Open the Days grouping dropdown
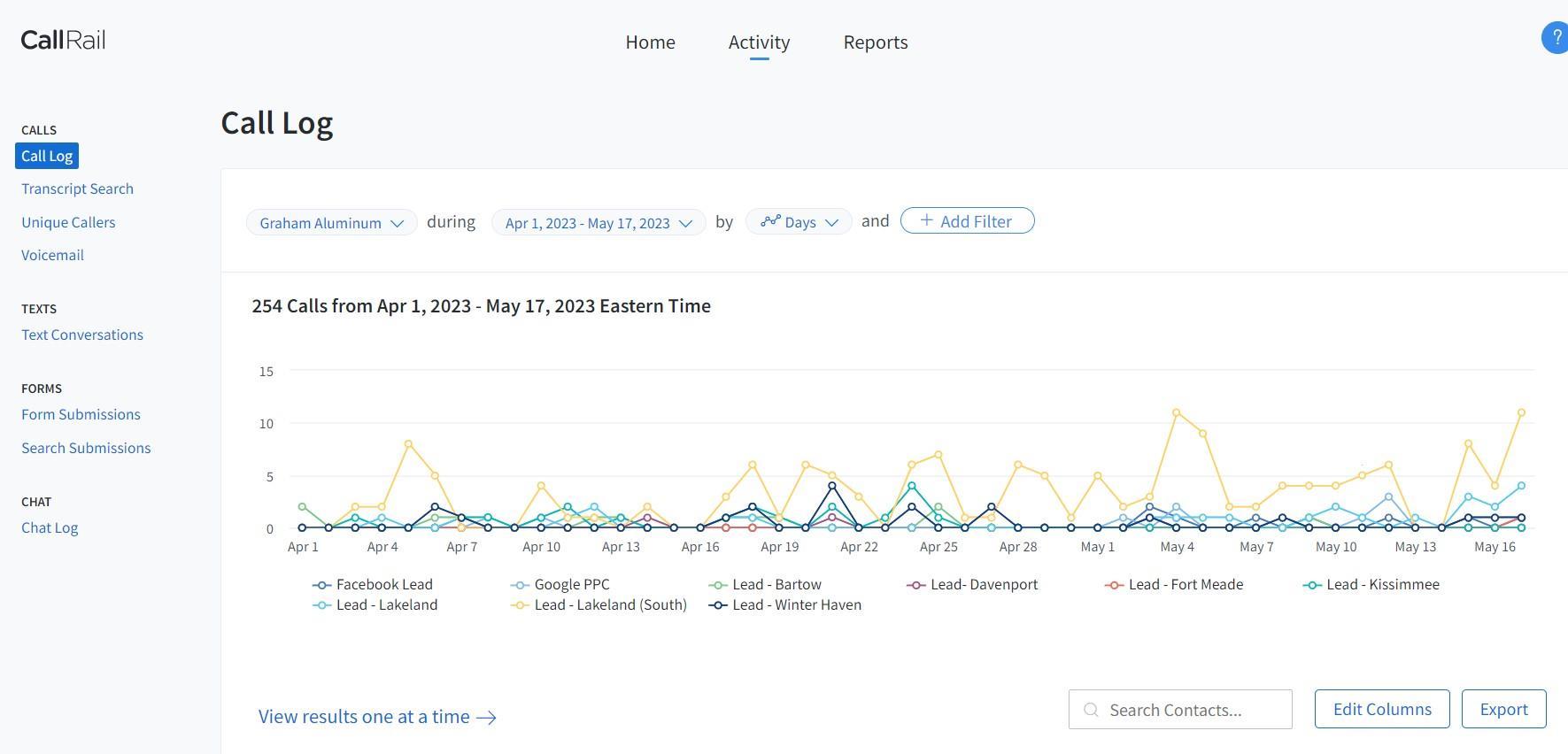 [x=799, y=221]
